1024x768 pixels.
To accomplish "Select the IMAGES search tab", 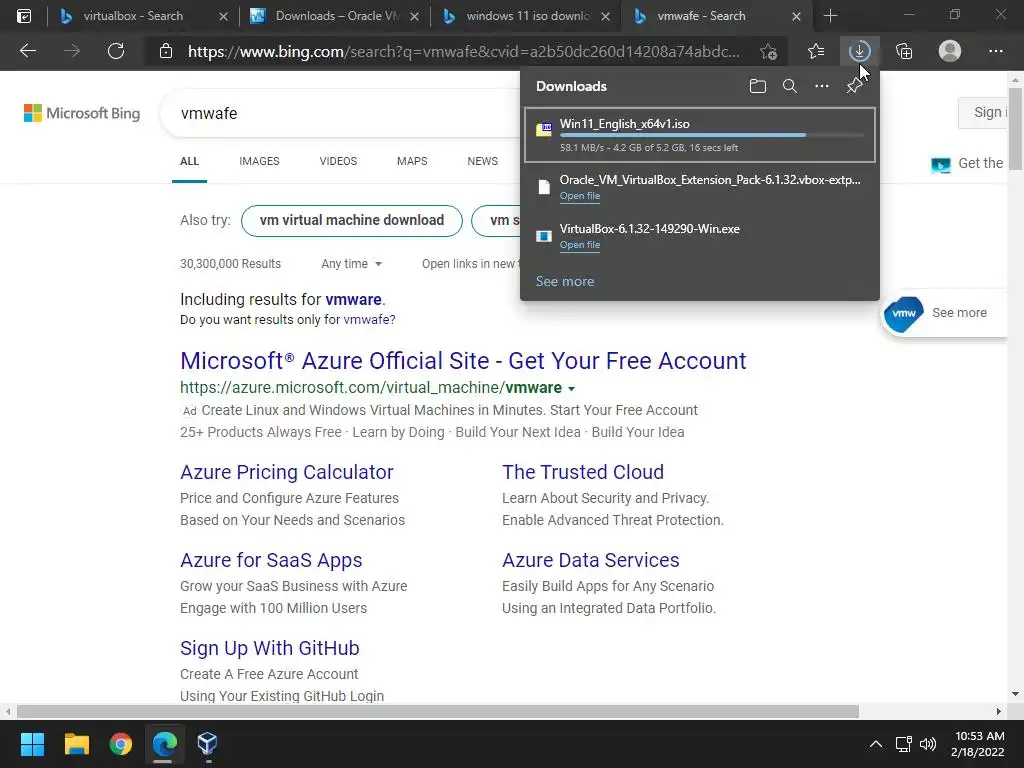I will pos(259,161).
